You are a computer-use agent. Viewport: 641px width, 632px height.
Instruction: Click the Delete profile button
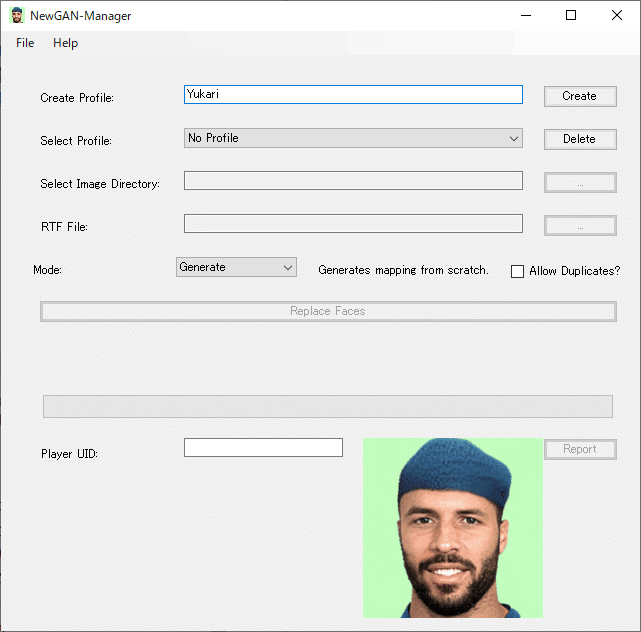[x=580, y=139]
